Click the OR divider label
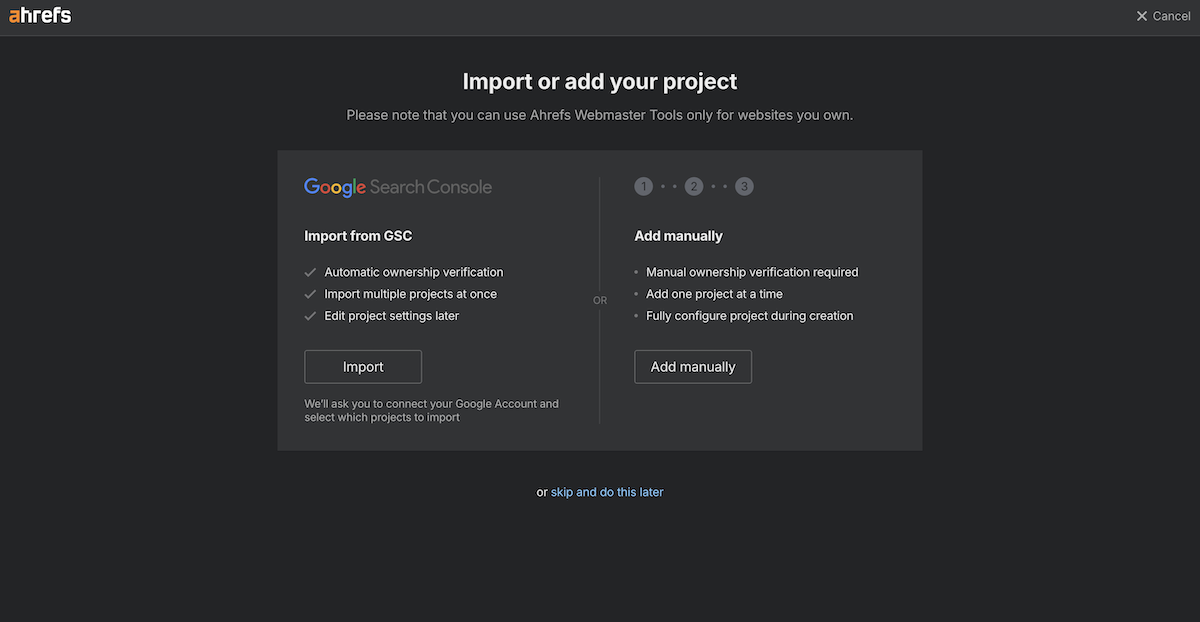The width and height of the screenshot is (1200, 622). pos(600,299)
